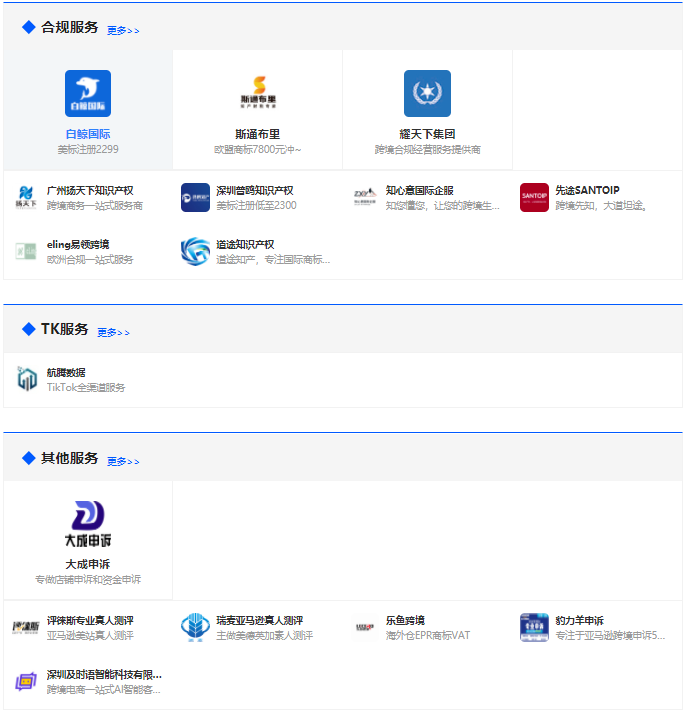The image size is (686, 714).
Task: Click the 跨境合规经营服务提供商 description
Action: click(427, 149)
